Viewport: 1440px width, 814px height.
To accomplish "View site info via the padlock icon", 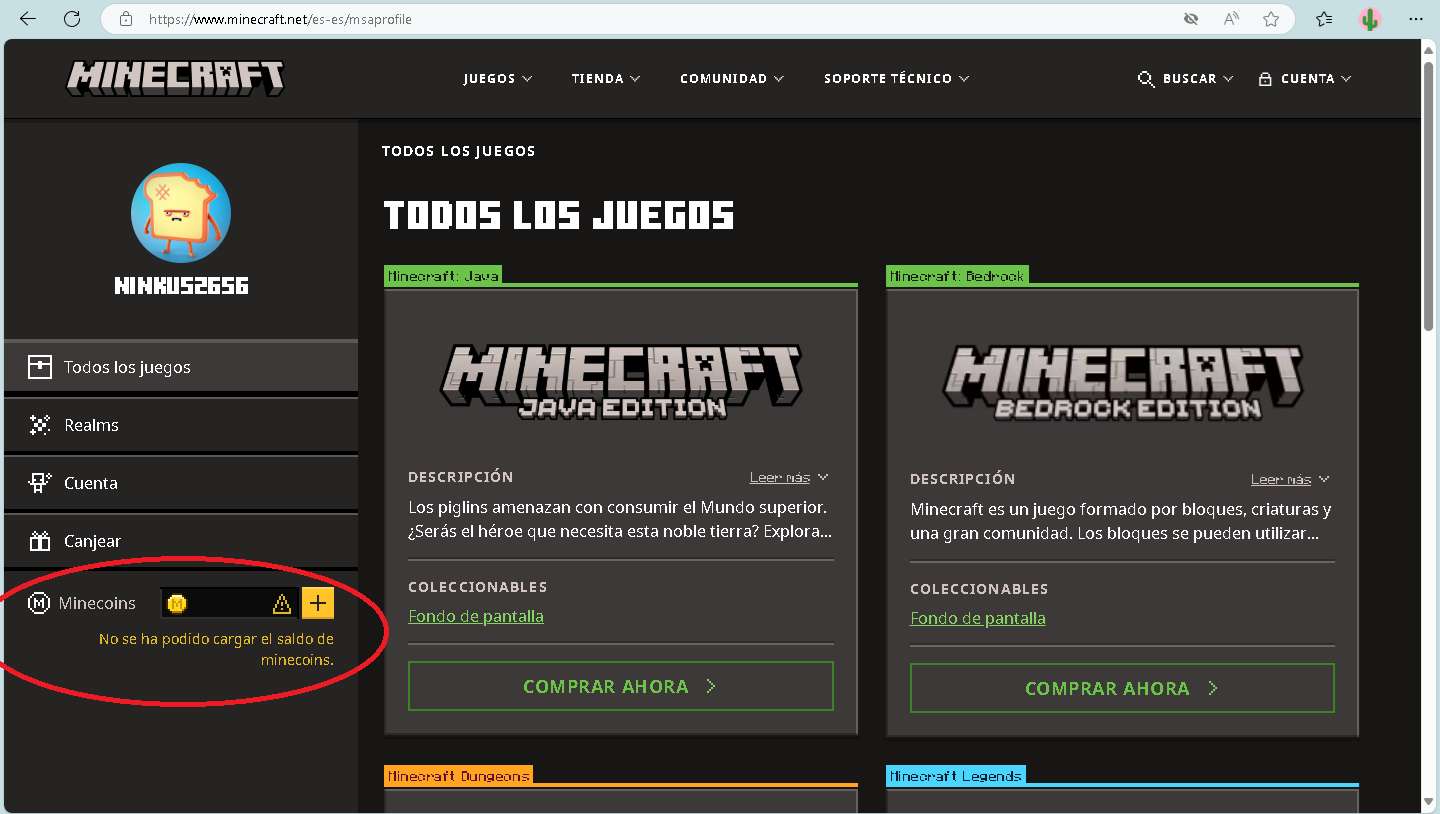I will point(126,19).
